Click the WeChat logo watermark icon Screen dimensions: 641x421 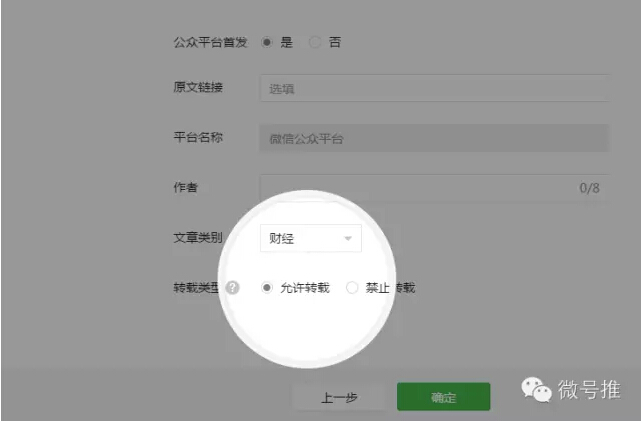(x=539, y=390)
